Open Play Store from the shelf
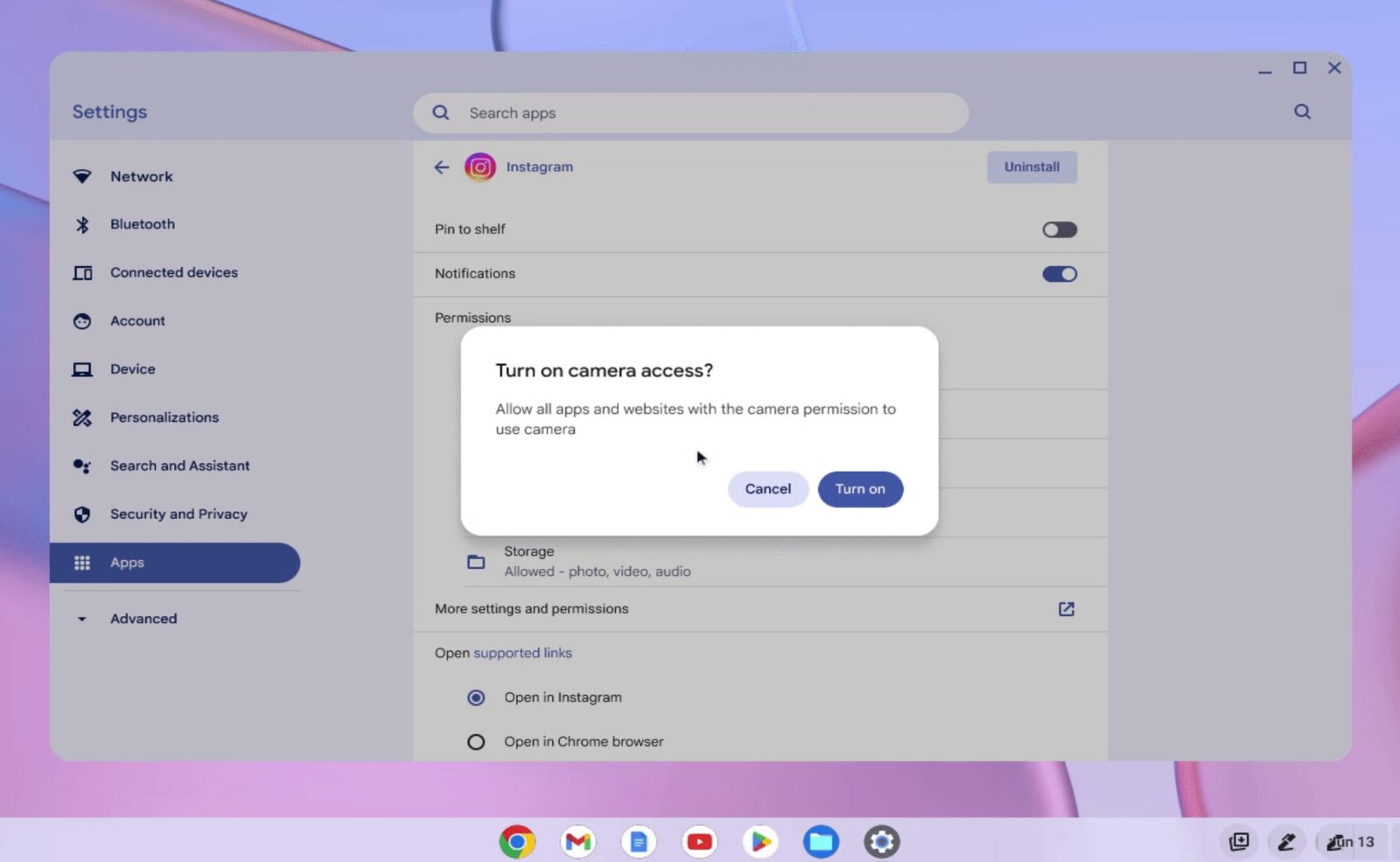Viewport: 1400px width, 862px height. [x=759, y=842]
